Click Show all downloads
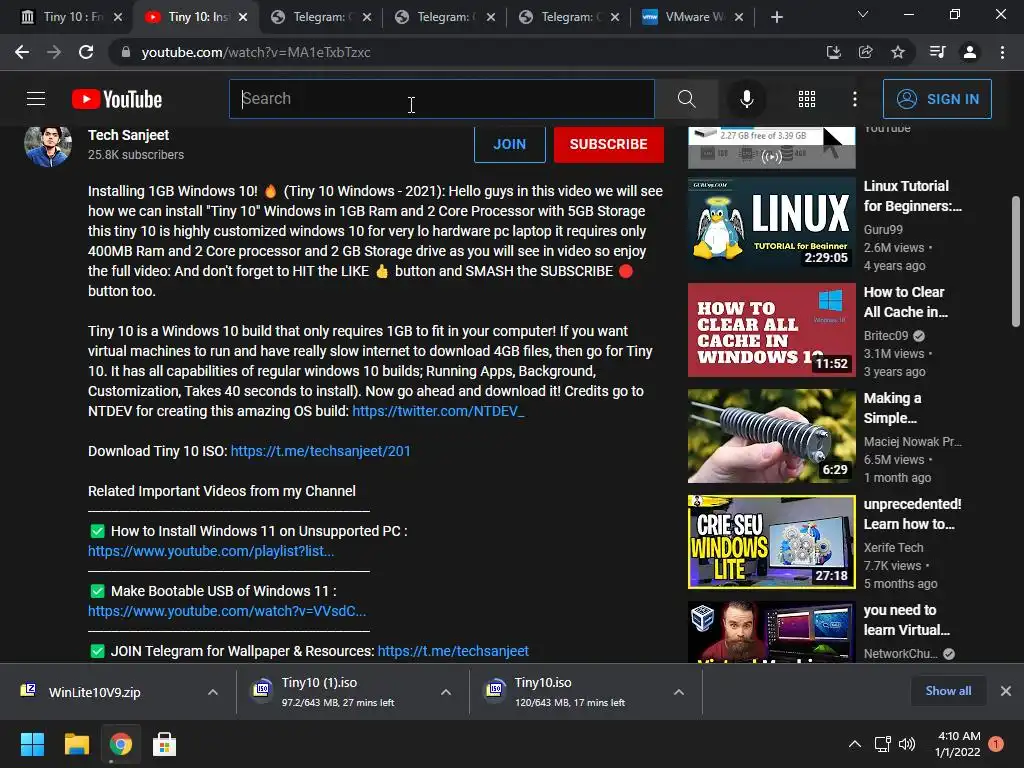 point(948,690)
